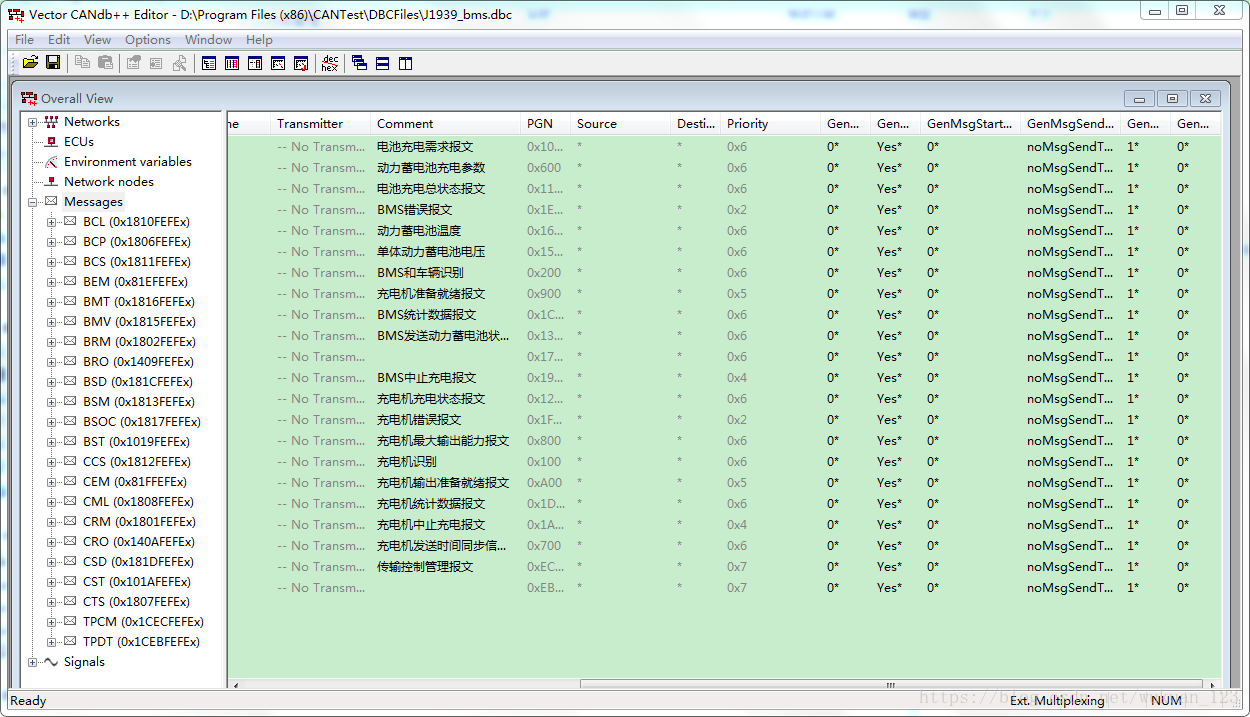Collapse the Messages tree node
The image size is (1250, 717).
click(33, 202)
